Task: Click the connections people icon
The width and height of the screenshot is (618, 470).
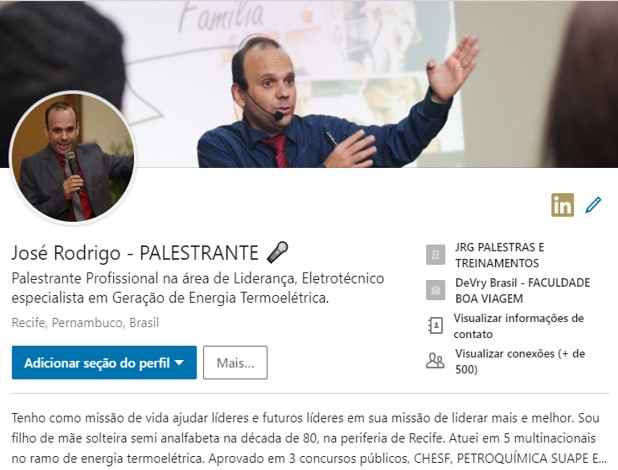Action: click(435, 361)
